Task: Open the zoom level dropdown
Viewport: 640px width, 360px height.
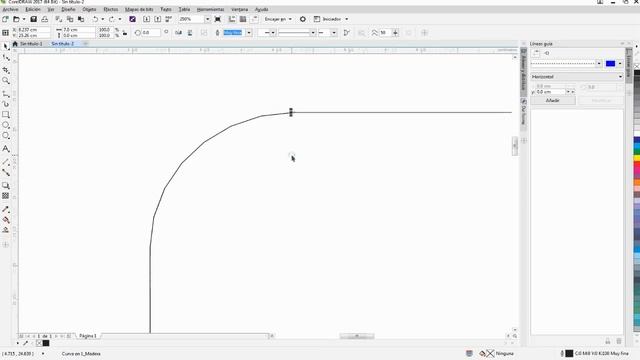Action: click(x=207, y=19)
